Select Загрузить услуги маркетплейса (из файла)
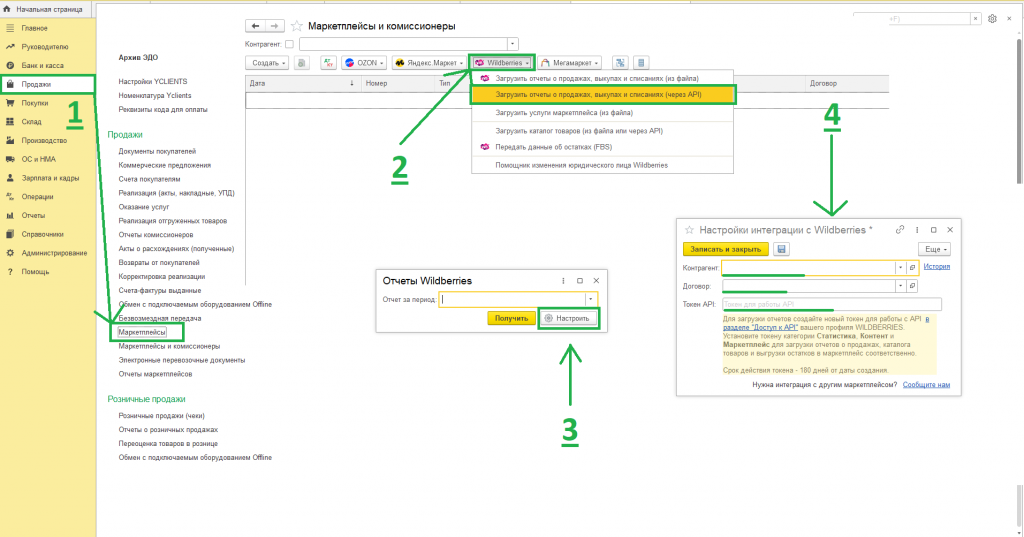Image resolution: width=1024 pixels, height=537 pixels. tap(602, 112)
